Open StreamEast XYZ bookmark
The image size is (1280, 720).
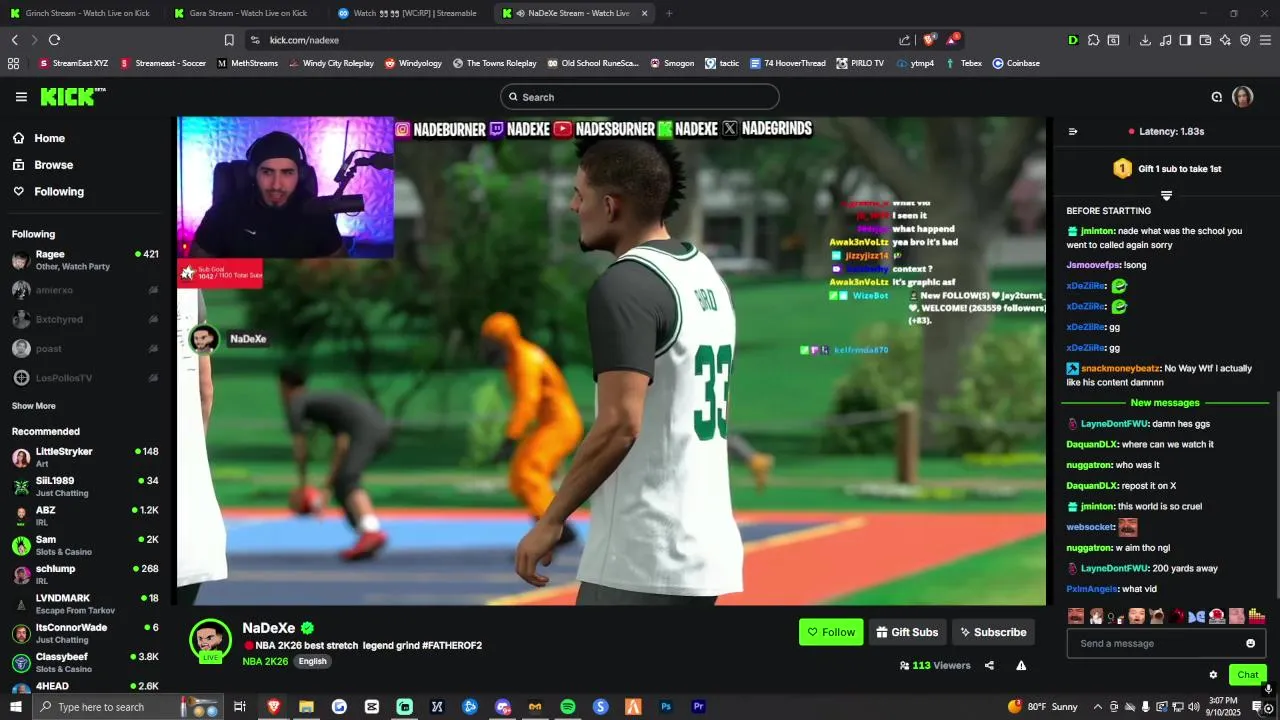click(73, 63)
